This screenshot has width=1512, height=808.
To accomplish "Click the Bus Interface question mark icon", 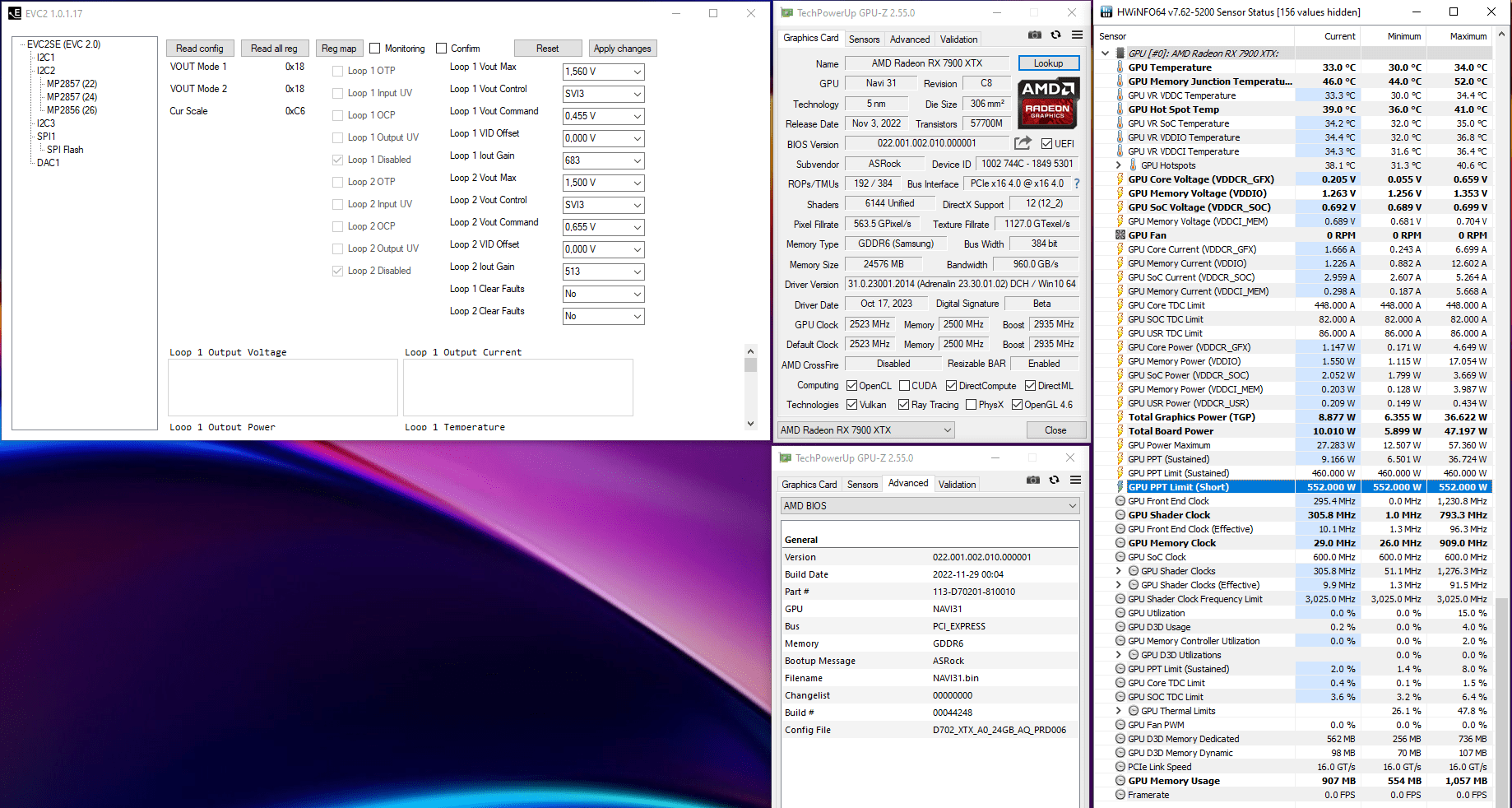I will 1077,183.
